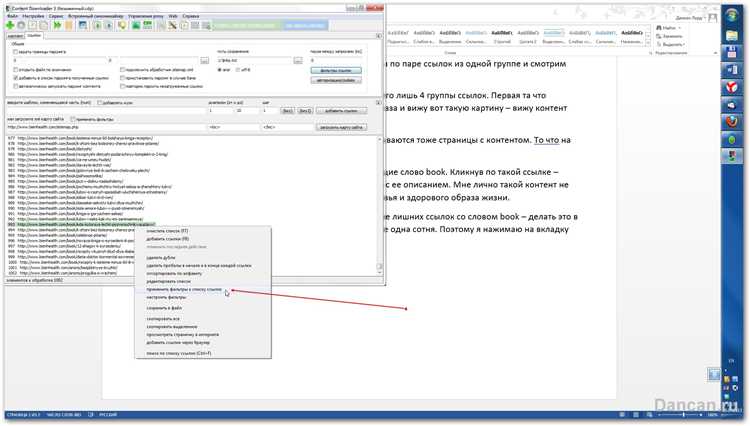Click the green picture icon in toolbar
The height and width of the screenshot is (426, 750).
136,25
